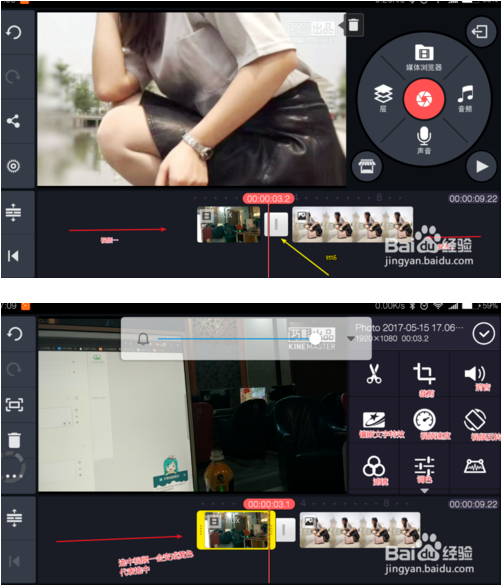Image resolution: width=501 pixels, height=585 pixels.
Task: Tap redo arrow in the bottom screenshot
Action: (14, 369)
